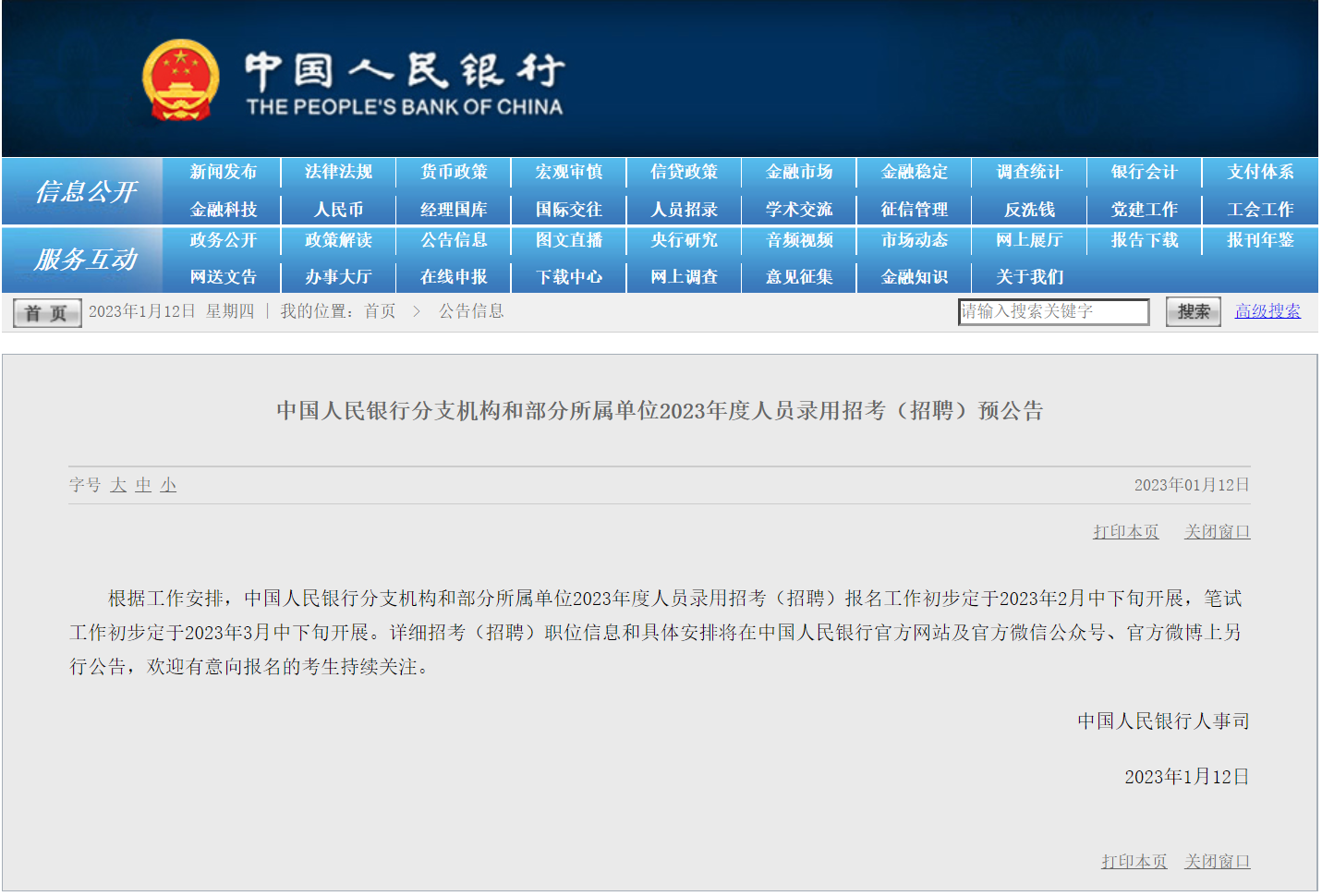
Task: Click upper 打印本页 print link
Action: coord(1125,532)
